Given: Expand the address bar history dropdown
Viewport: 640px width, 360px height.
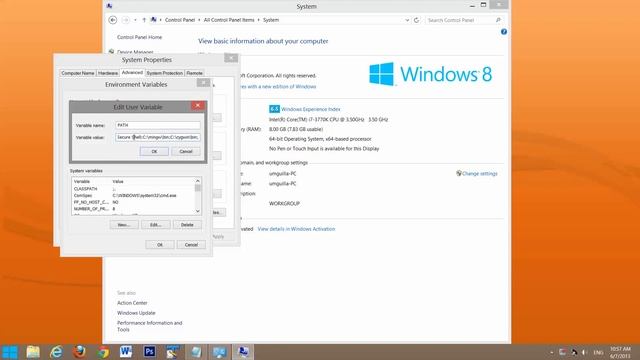Looking at the screenshot, I should click(x=407, y=20).
